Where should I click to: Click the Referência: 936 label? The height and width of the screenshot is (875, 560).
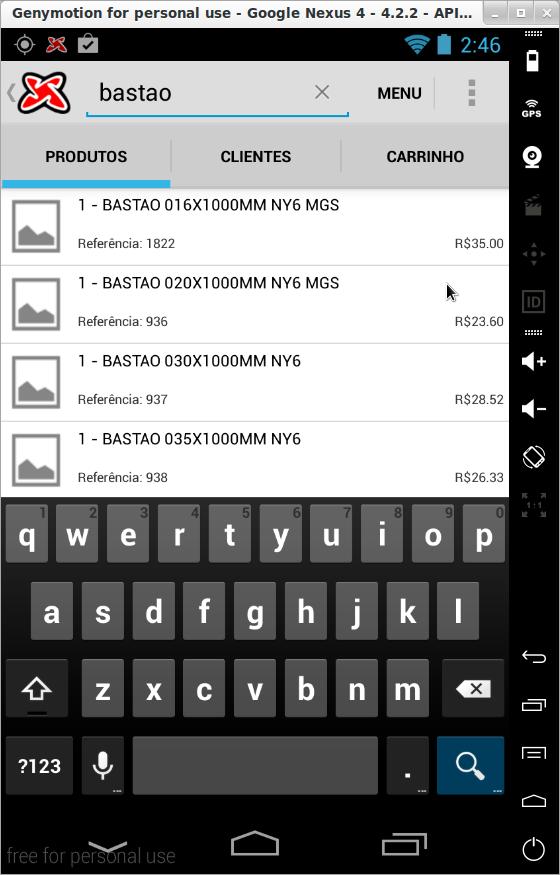(x=123, y=322)
